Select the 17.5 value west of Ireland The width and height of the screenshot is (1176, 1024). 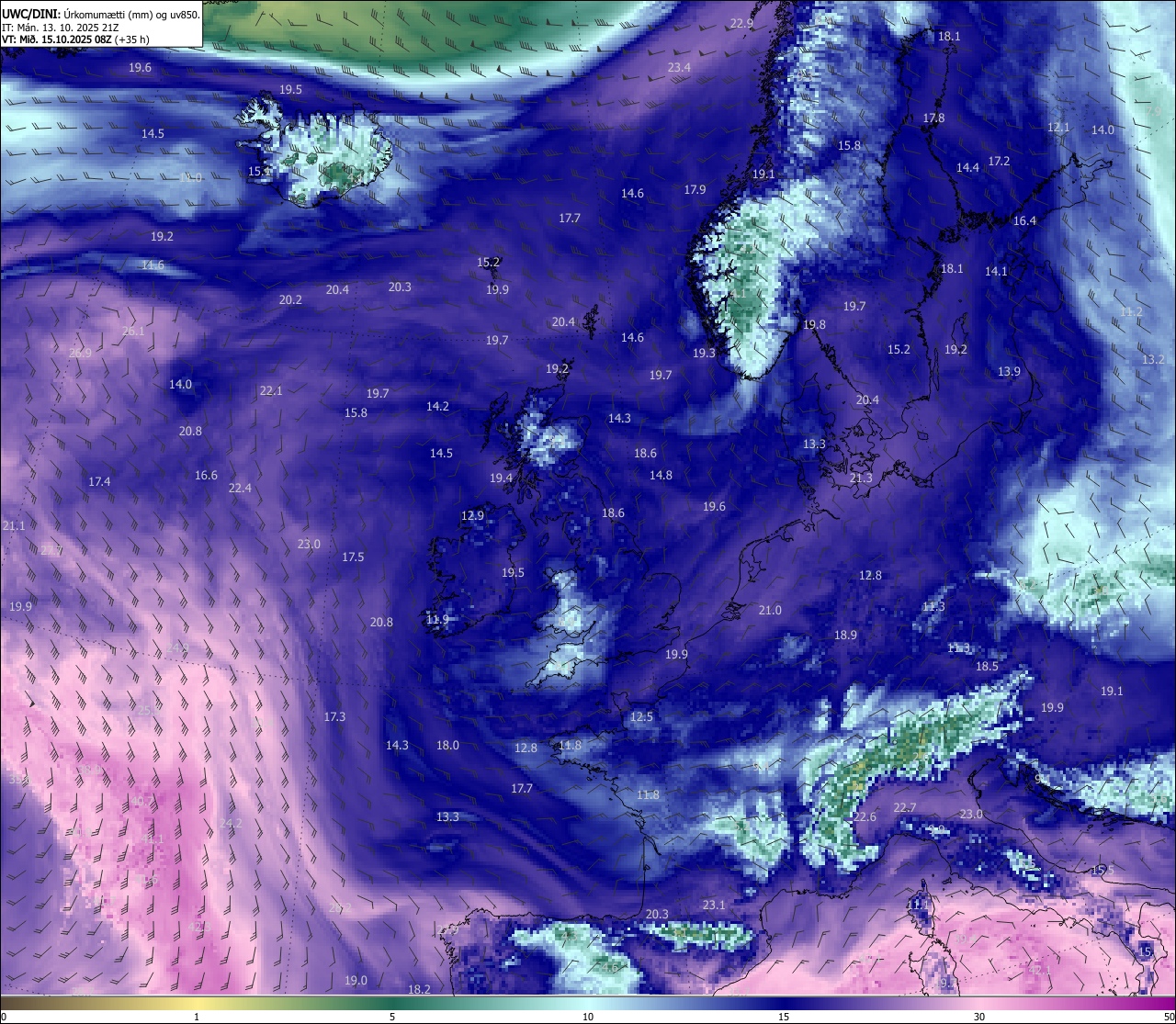click(x=353, y=557)
